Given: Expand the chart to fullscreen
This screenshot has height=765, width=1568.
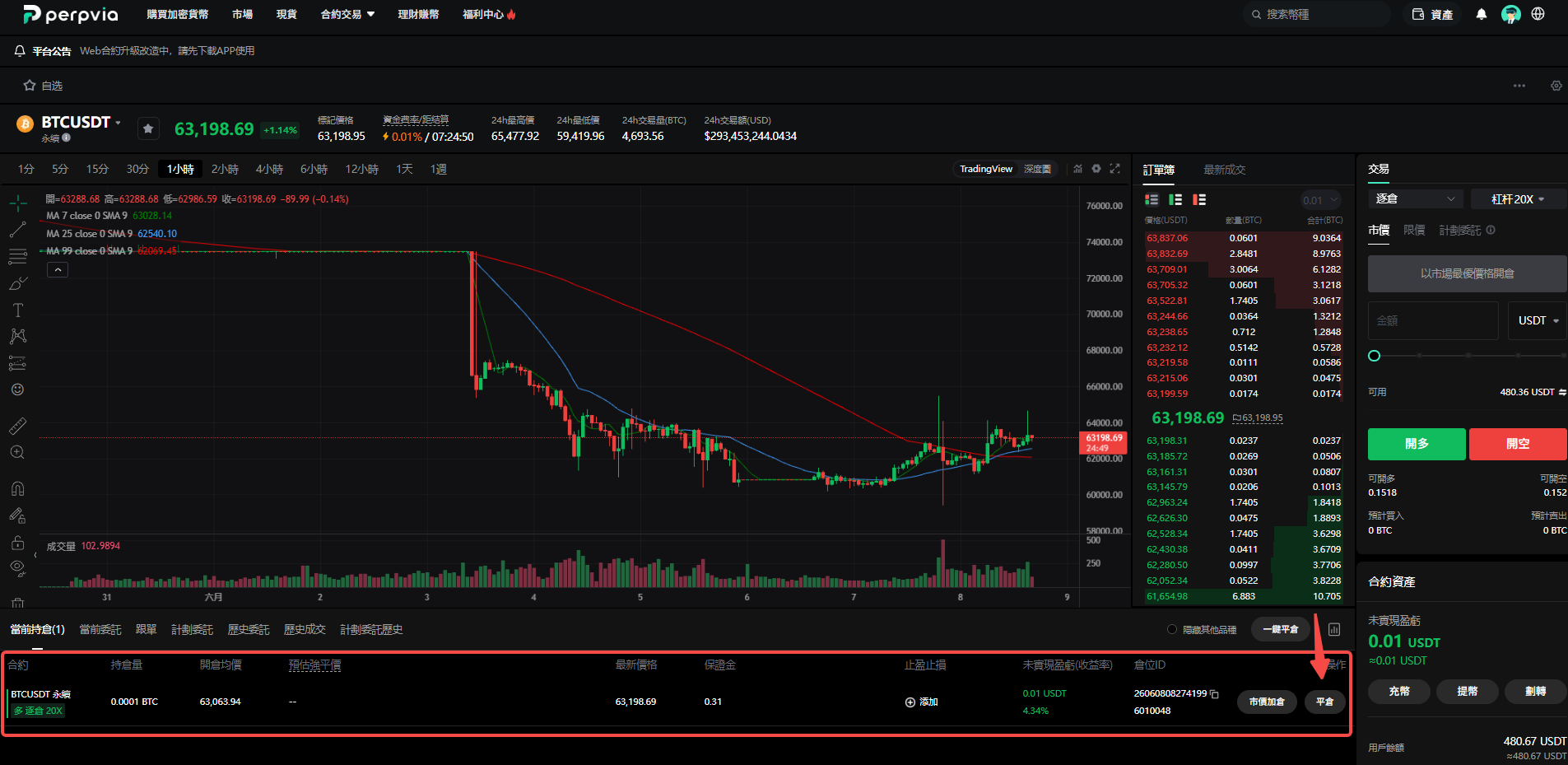Looking at the screenshot, I should 1115,169.
